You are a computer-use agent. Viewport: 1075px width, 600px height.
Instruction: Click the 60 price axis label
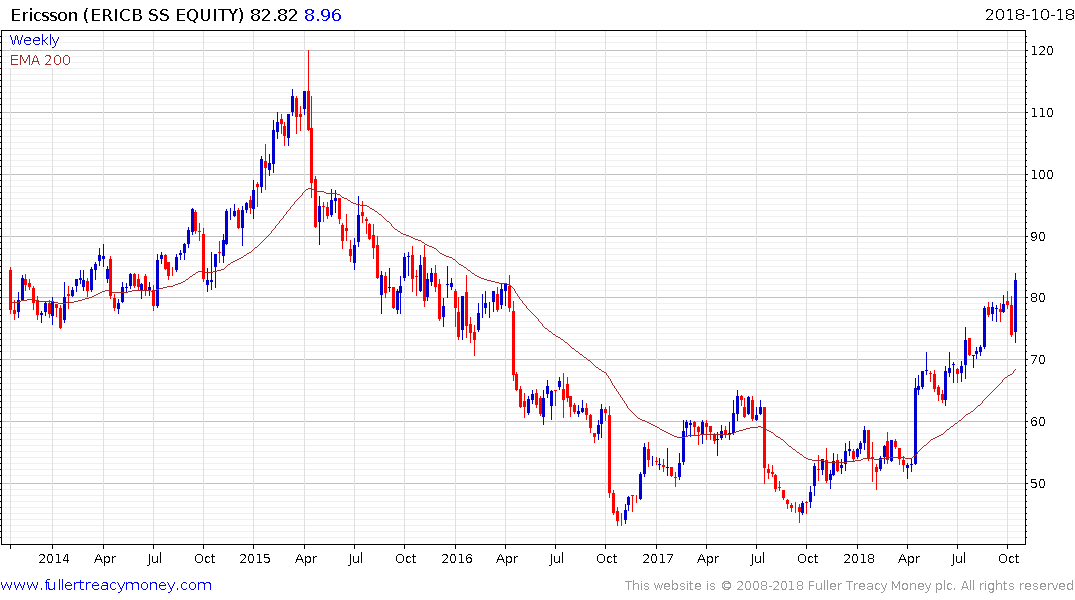coord(1039,422)
